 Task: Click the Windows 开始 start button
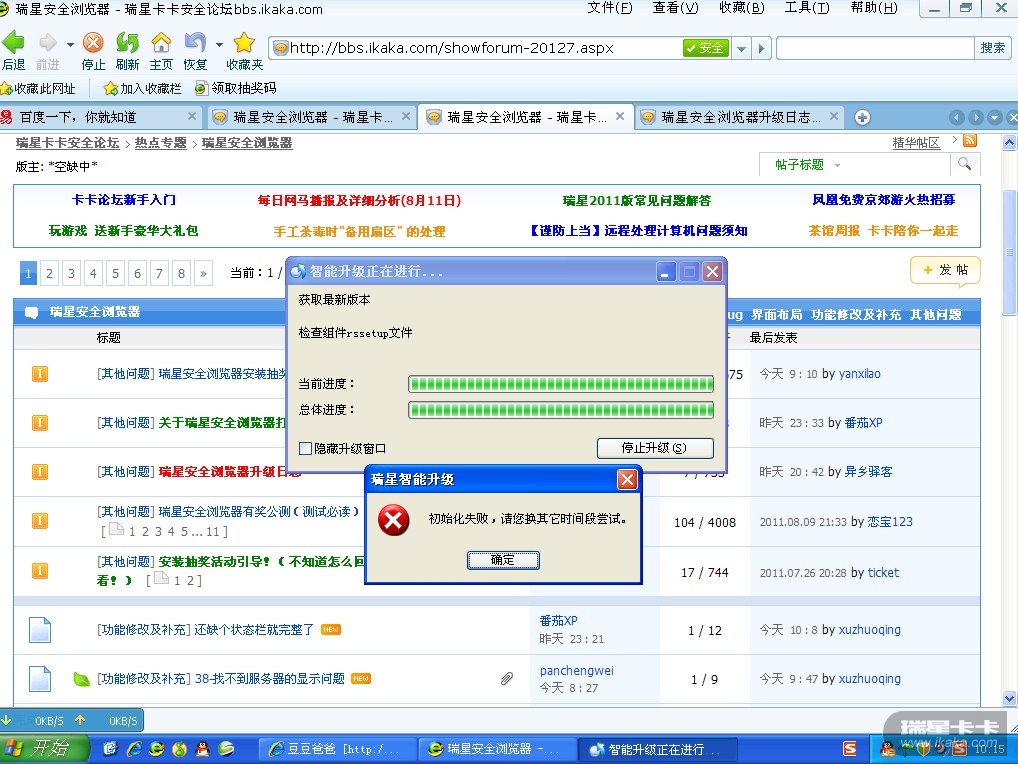pos(43,748)
